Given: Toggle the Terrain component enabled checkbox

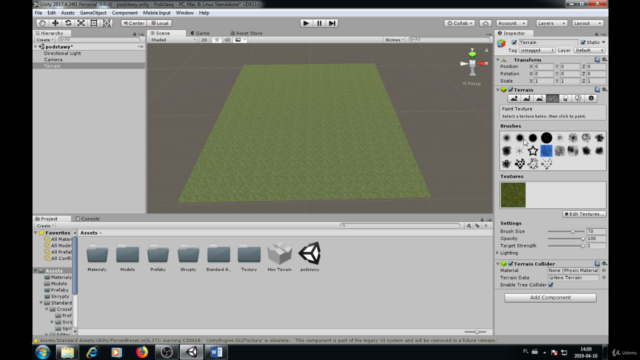Looking at the screenshot, I should click(x=511, y=90).
